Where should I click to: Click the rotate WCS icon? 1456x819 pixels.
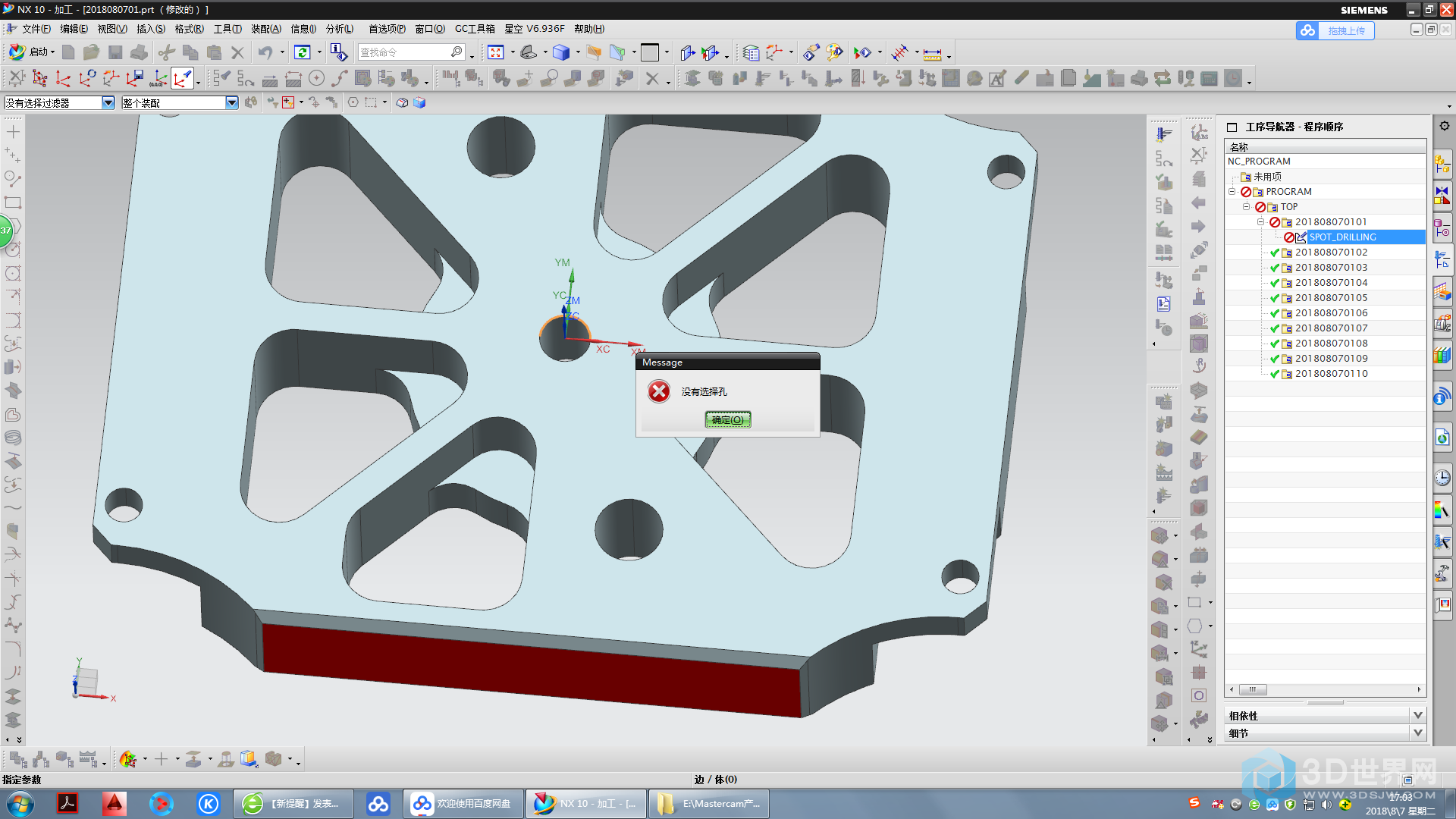[87, 78]
